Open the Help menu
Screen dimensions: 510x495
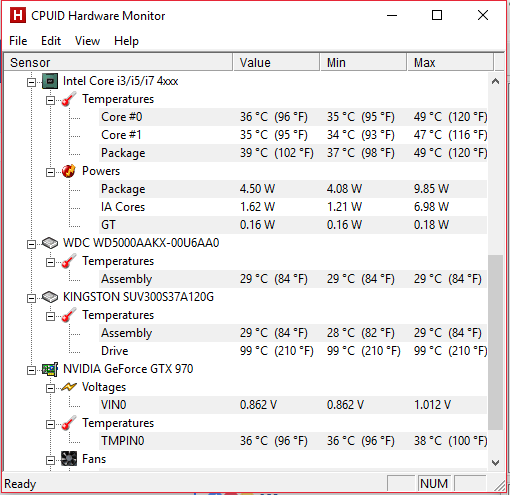tap(126, 41)
